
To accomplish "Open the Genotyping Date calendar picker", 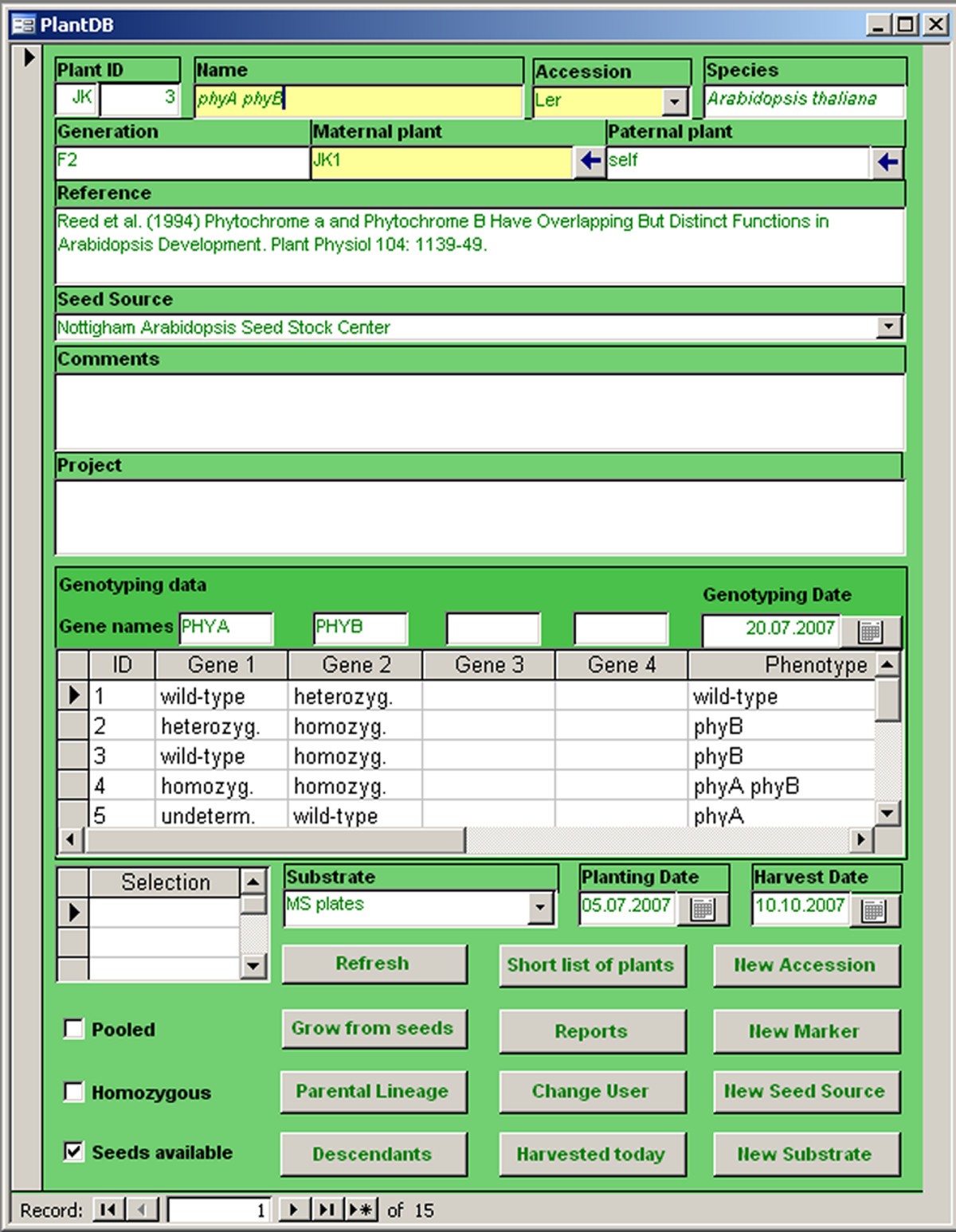I will click(x=870, y=632).
